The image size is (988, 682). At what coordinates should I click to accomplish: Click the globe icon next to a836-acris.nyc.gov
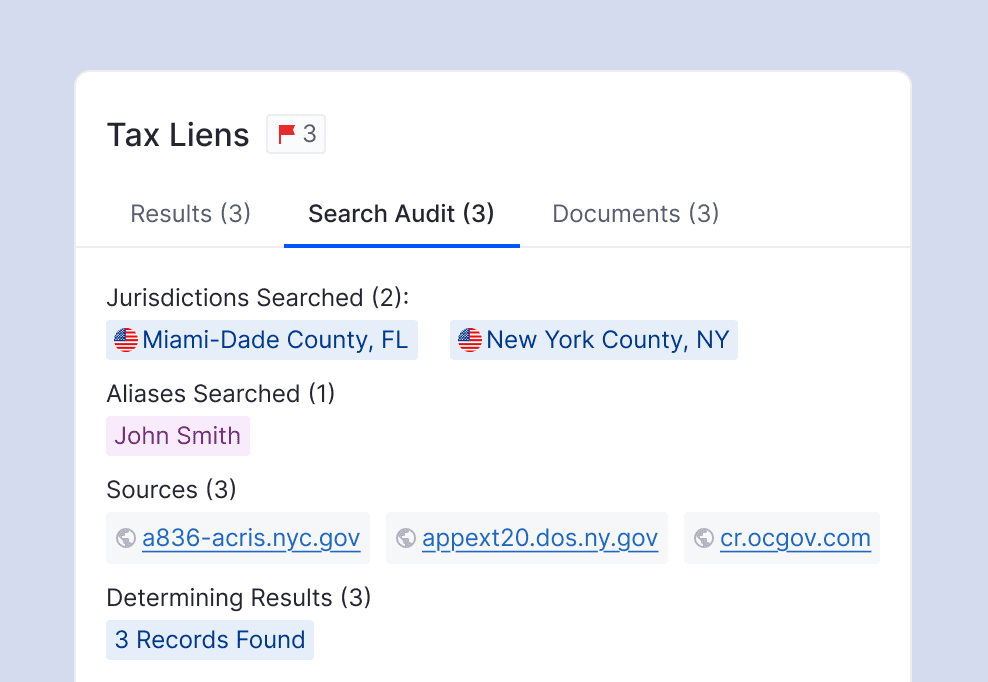click(x=125, y=537)
